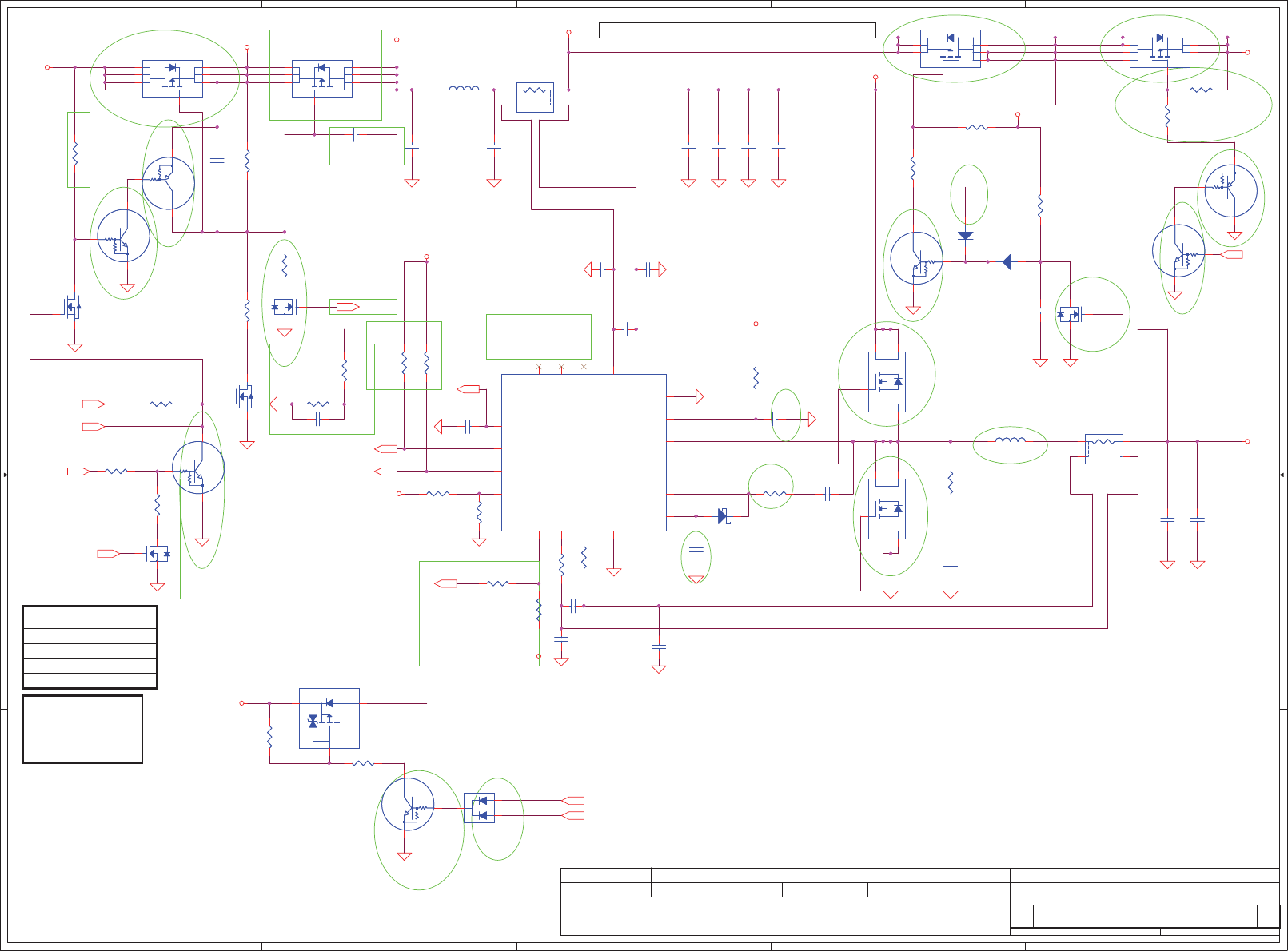Click the empty green rectangle above the IC
The height and width of the screenshot is (951, 1288).
539,336
